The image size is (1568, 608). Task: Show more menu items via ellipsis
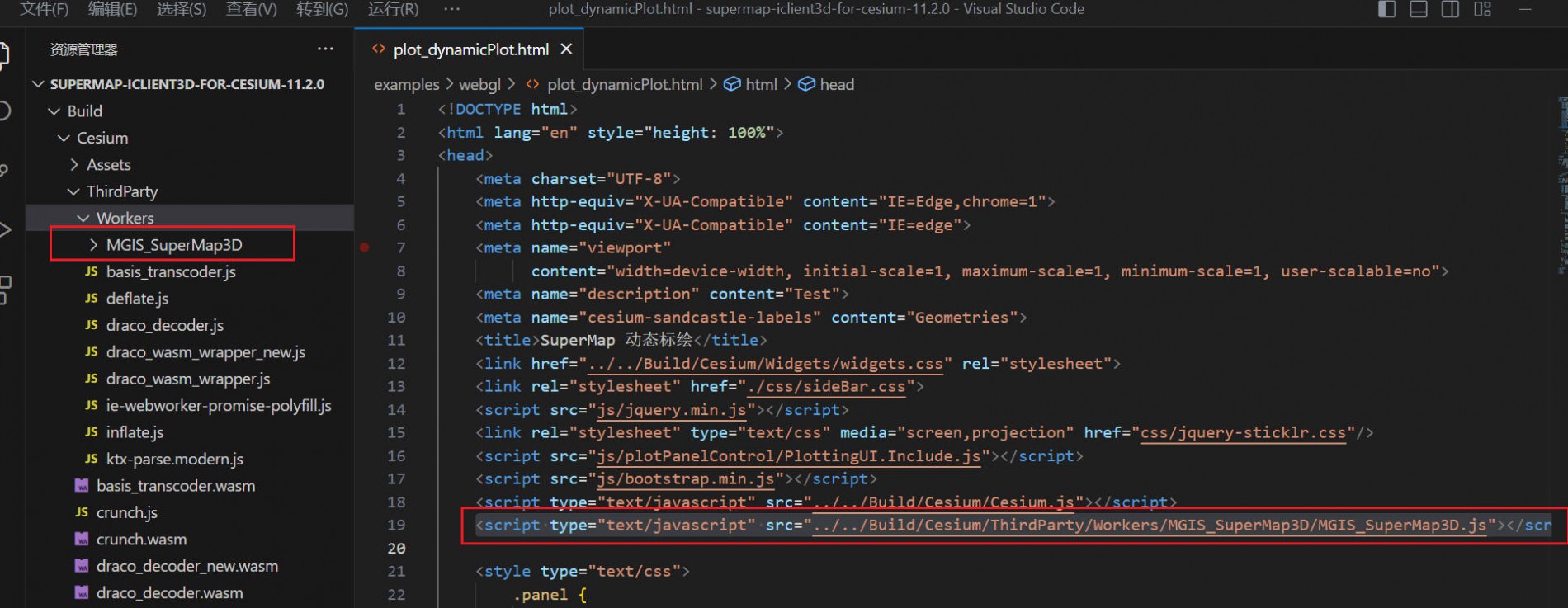point(451,9)
